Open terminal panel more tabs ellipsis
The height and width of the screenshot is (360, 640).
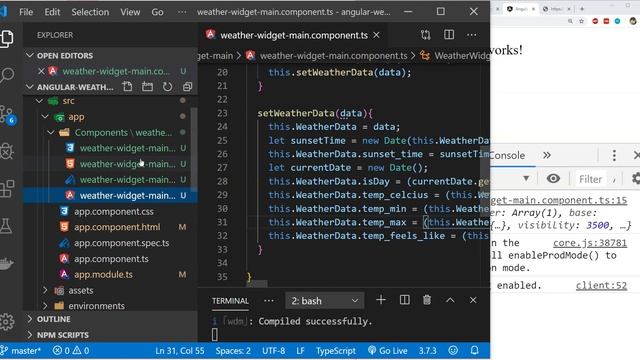tap(269, 301)
